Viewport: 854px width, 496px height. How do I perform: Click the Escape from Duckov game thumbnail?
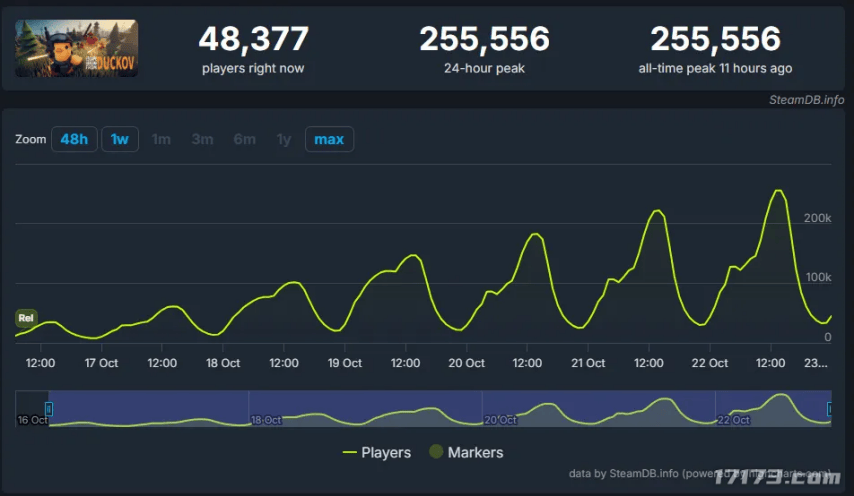[x=77, y=48]
